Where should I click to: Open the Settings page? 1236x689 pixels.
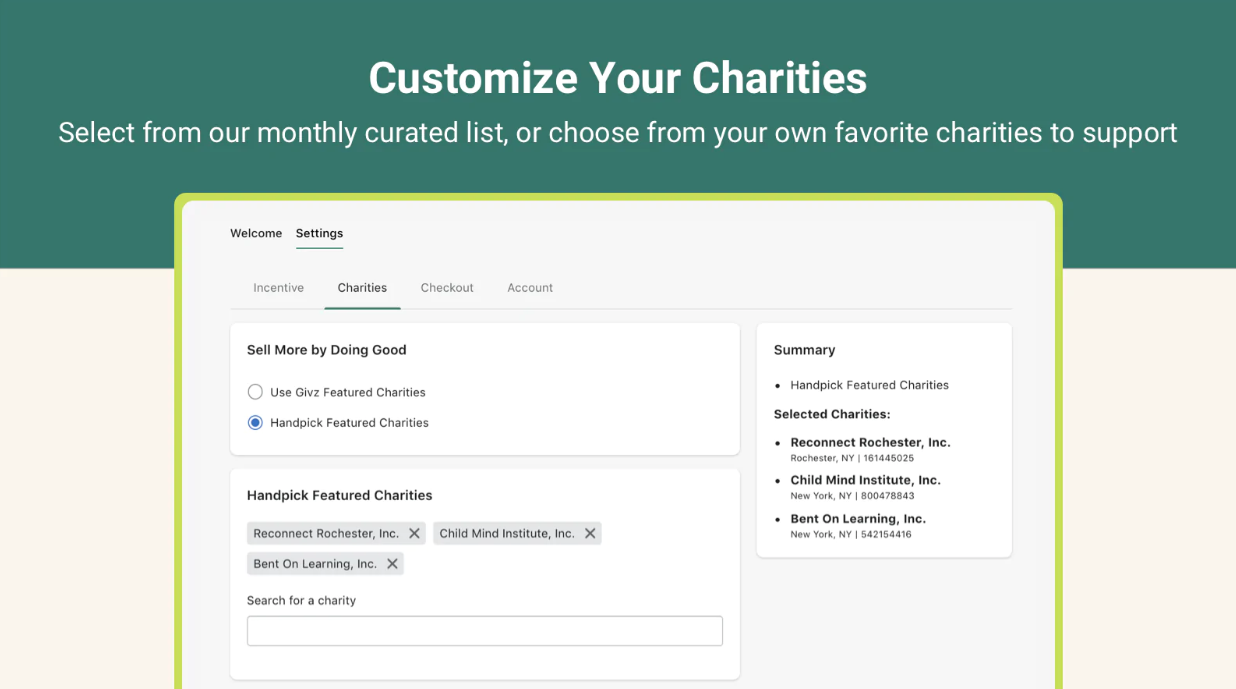click(x=319, y=233)
